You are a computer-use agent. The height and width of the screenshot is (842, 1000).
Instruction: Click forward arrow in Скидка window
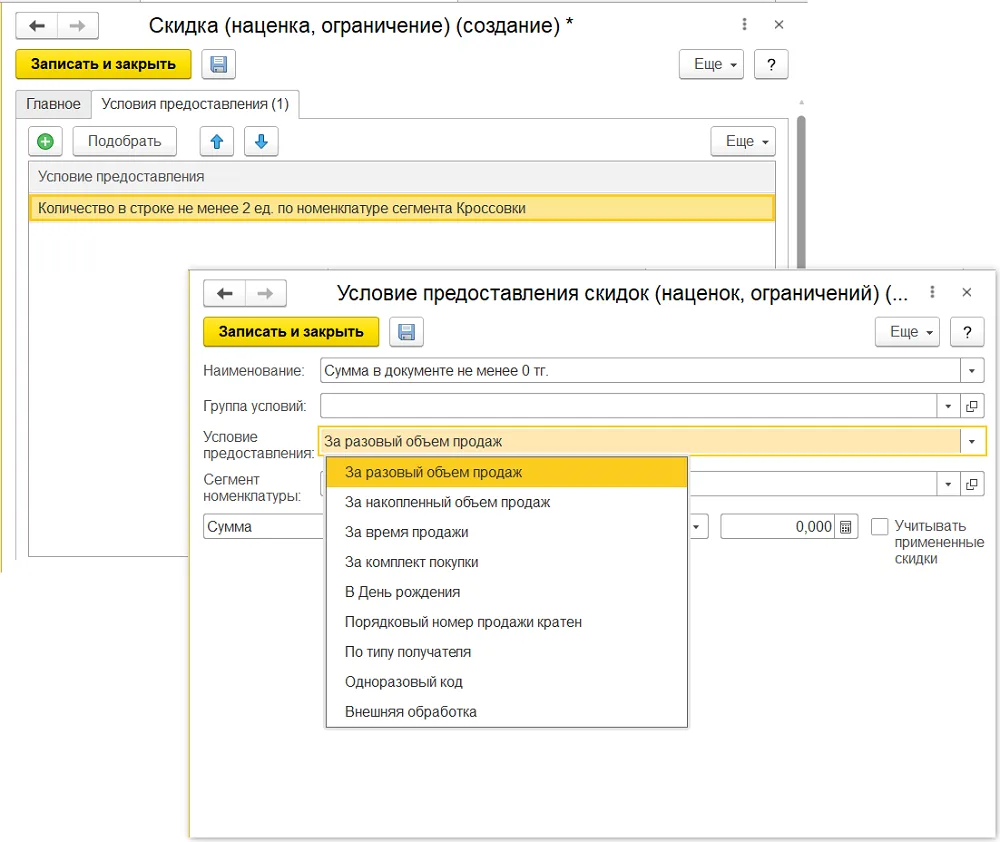(x=78, y=26)
